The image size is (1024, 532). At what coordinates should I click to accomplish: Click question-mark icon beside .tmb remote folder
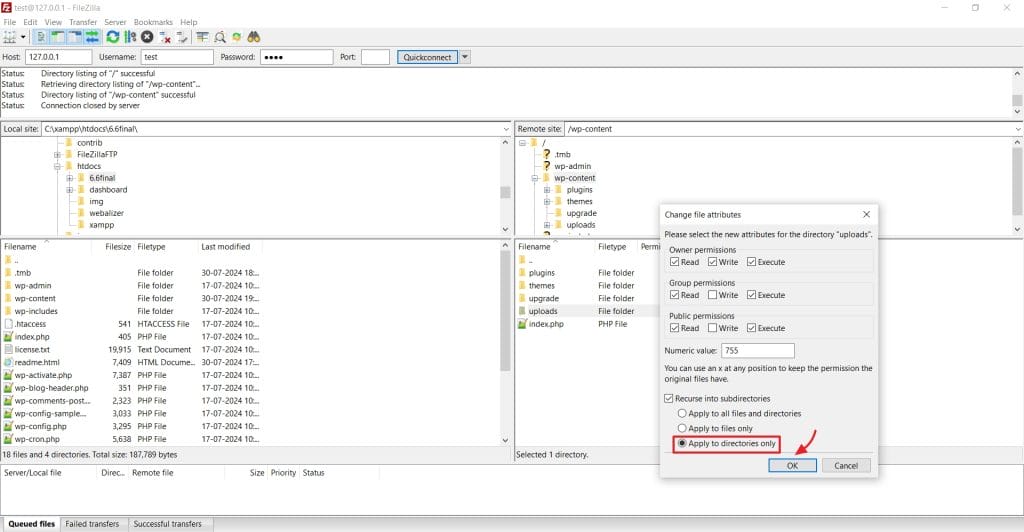click(x=547, y=154)
